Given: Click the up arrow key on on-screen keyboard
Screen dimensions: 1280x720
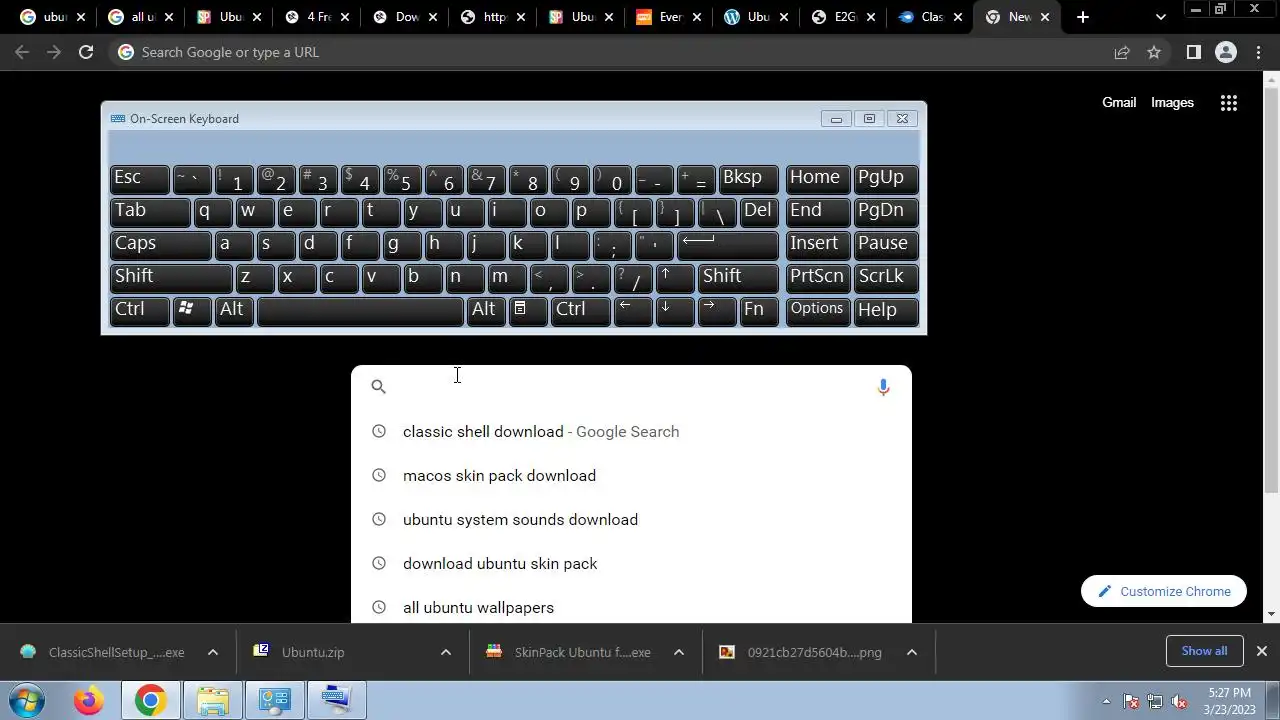Looking at the screenshot, I should pyautogui.click(x=677, y=278).
